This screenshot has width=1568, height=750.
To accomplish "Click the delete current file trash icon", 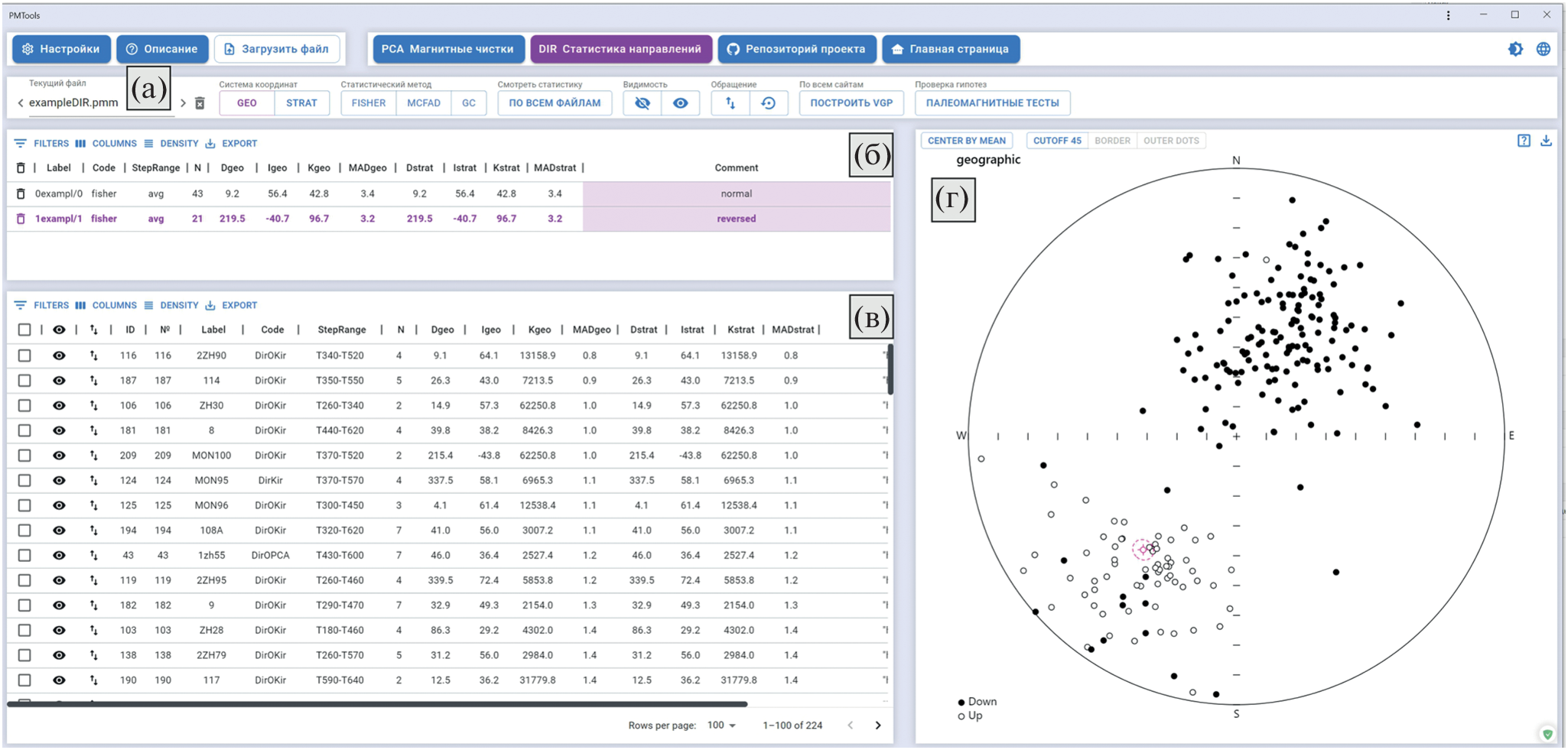I will tap(200, 103).
